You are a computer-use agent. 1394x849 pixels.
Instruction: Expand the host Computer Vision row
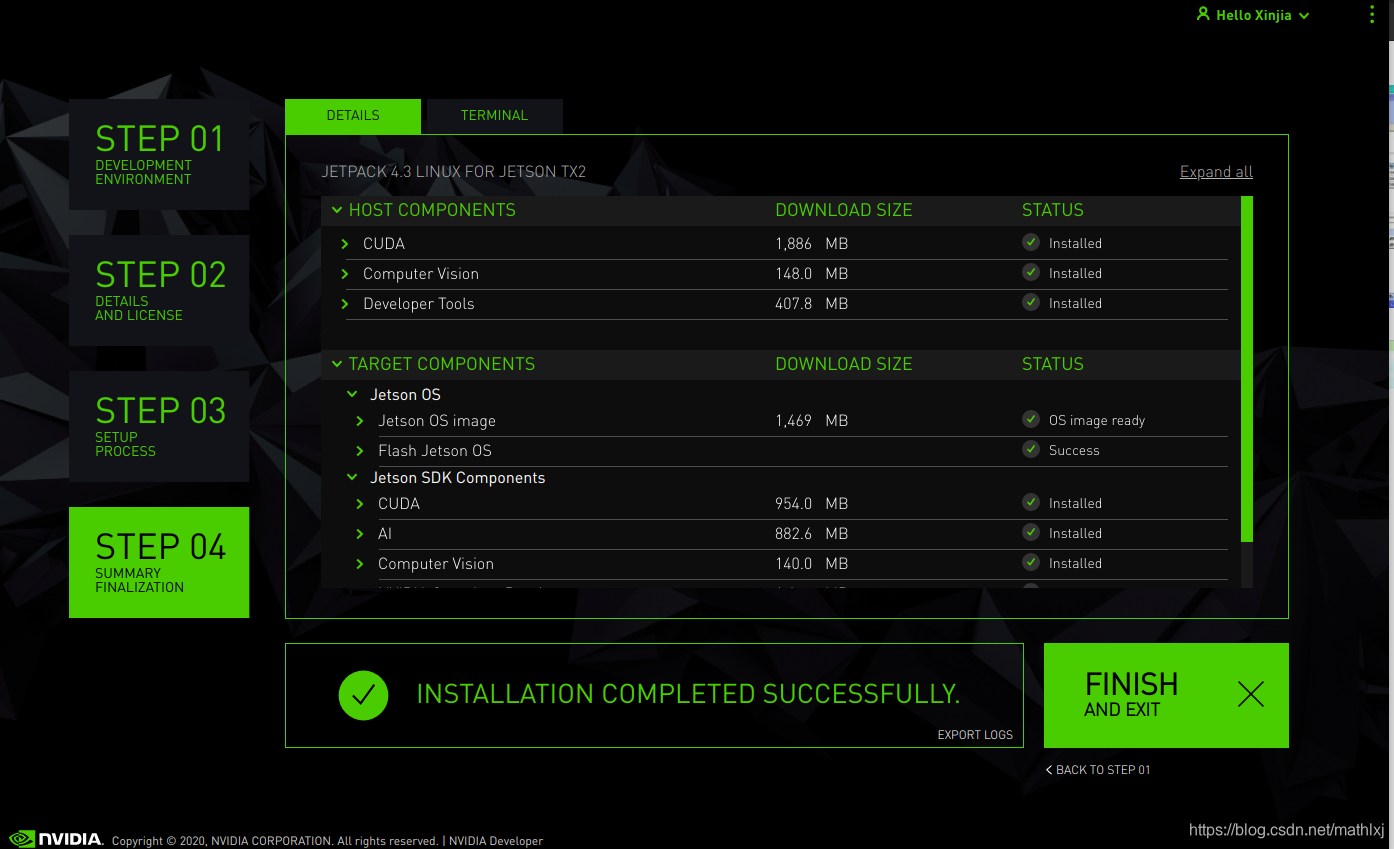[x=345, y=274]
